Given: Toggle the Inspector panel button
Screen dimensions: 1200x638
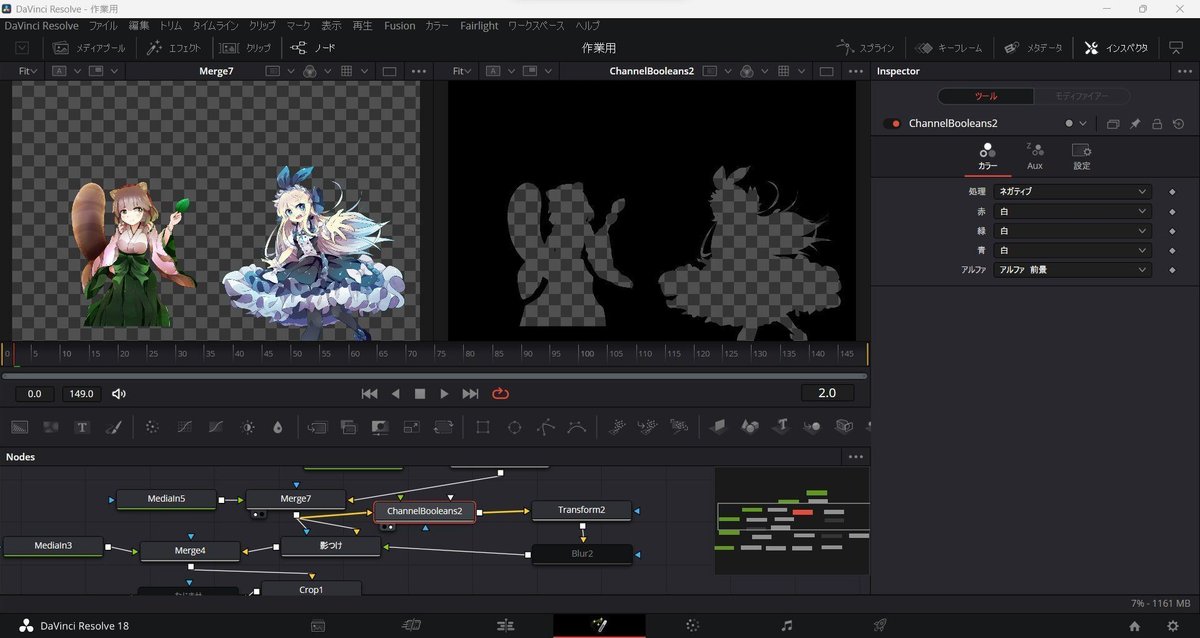Looking at the screenshot, I should click(x=1115, y=48).
